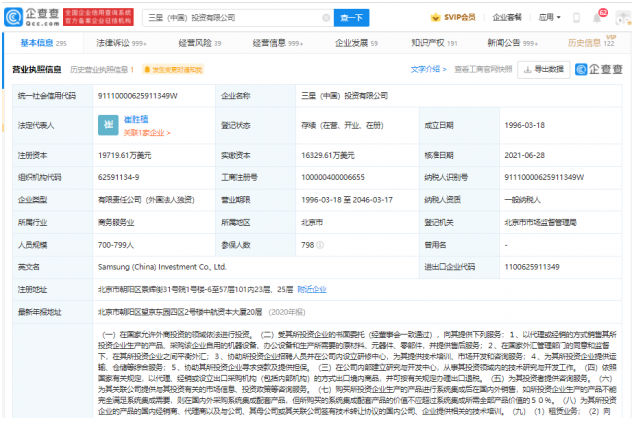634x429 pixels.
Task: Click info icon next to 798 参保人数
Action: click(x=320, y=245)
